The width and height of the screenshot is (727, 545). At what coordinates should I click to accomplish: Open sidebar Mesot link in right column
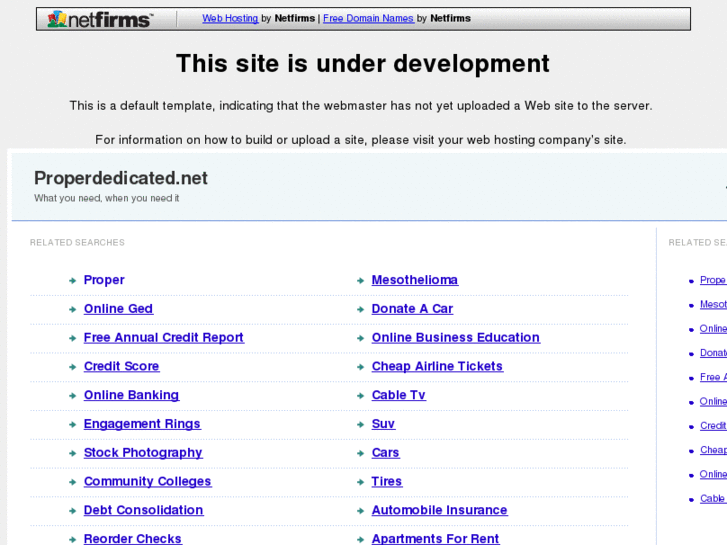pyautogui.click(x=713, y=304)
